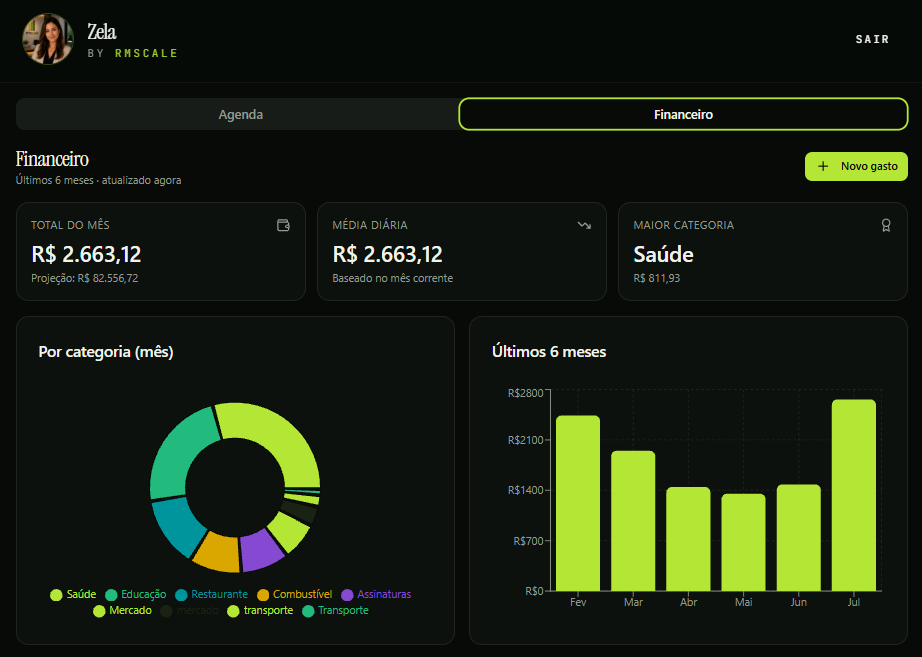Screen dimensions: 922x657
Task: Click the Assinaturas purple legend dot
Action: point(348,595)
